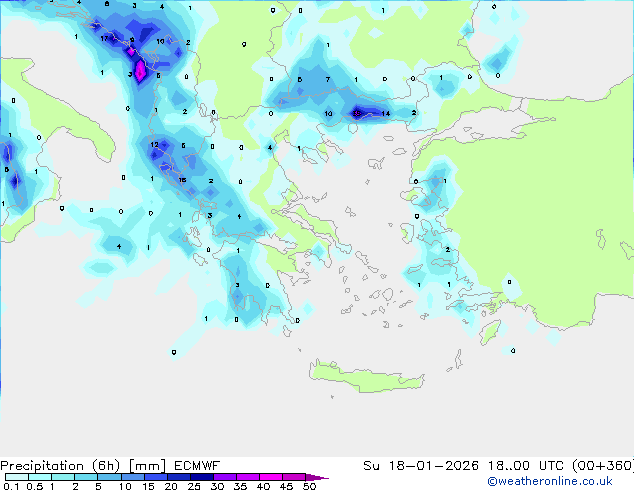Viewport: 634px width, 490px height.
Task: Click the 2–5 mm legend color box
Action: pyautogui.click(x=86, y=477)
